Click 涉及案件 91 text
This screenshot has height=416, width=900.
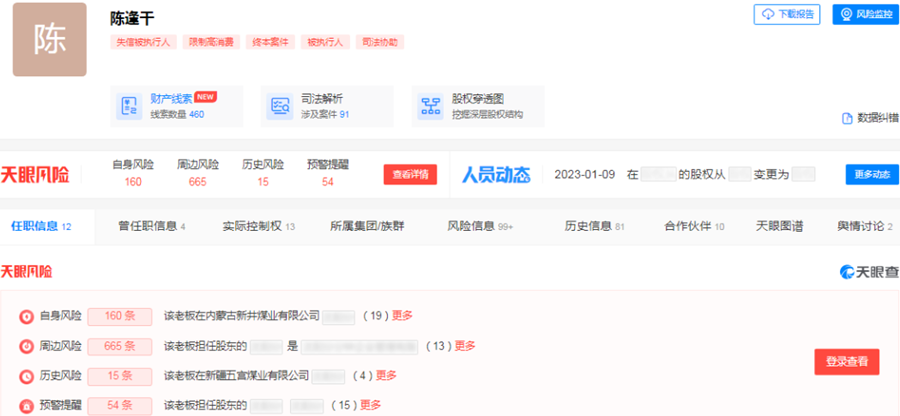(325, 114)
